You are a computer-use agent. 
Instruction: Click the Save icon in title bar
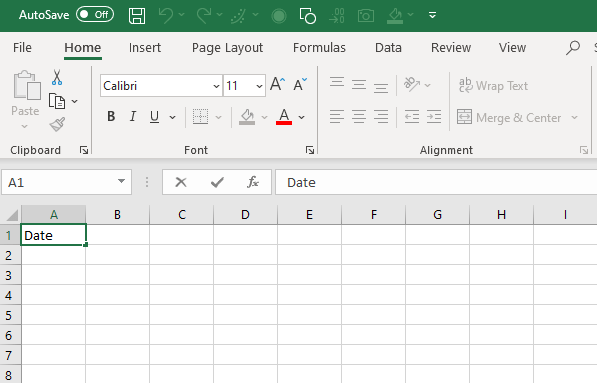[137, 16]
